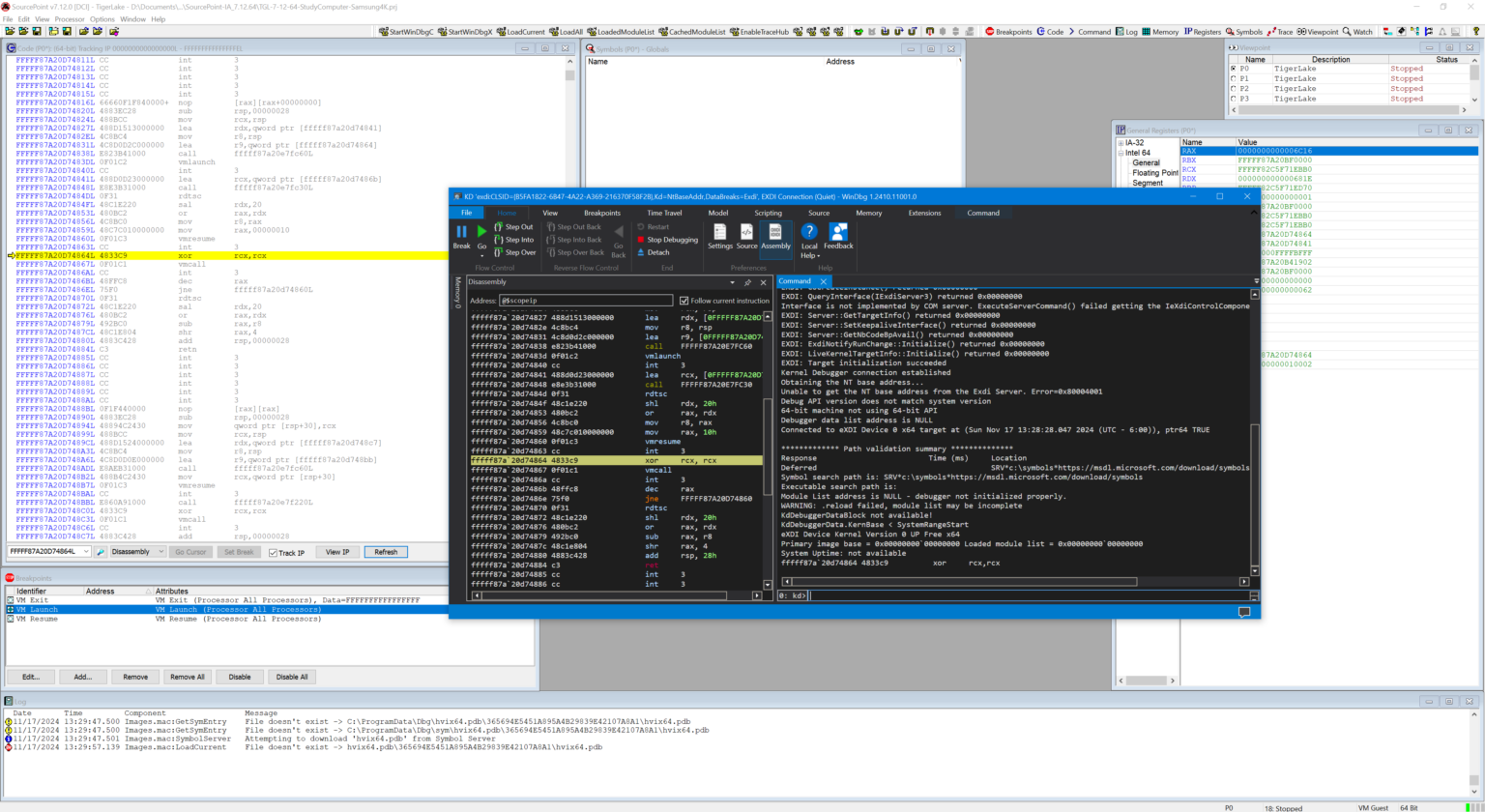1485x812 pixels.
Task: Uncheck Follow current instruction checkbox
Action: pos(684,301)
